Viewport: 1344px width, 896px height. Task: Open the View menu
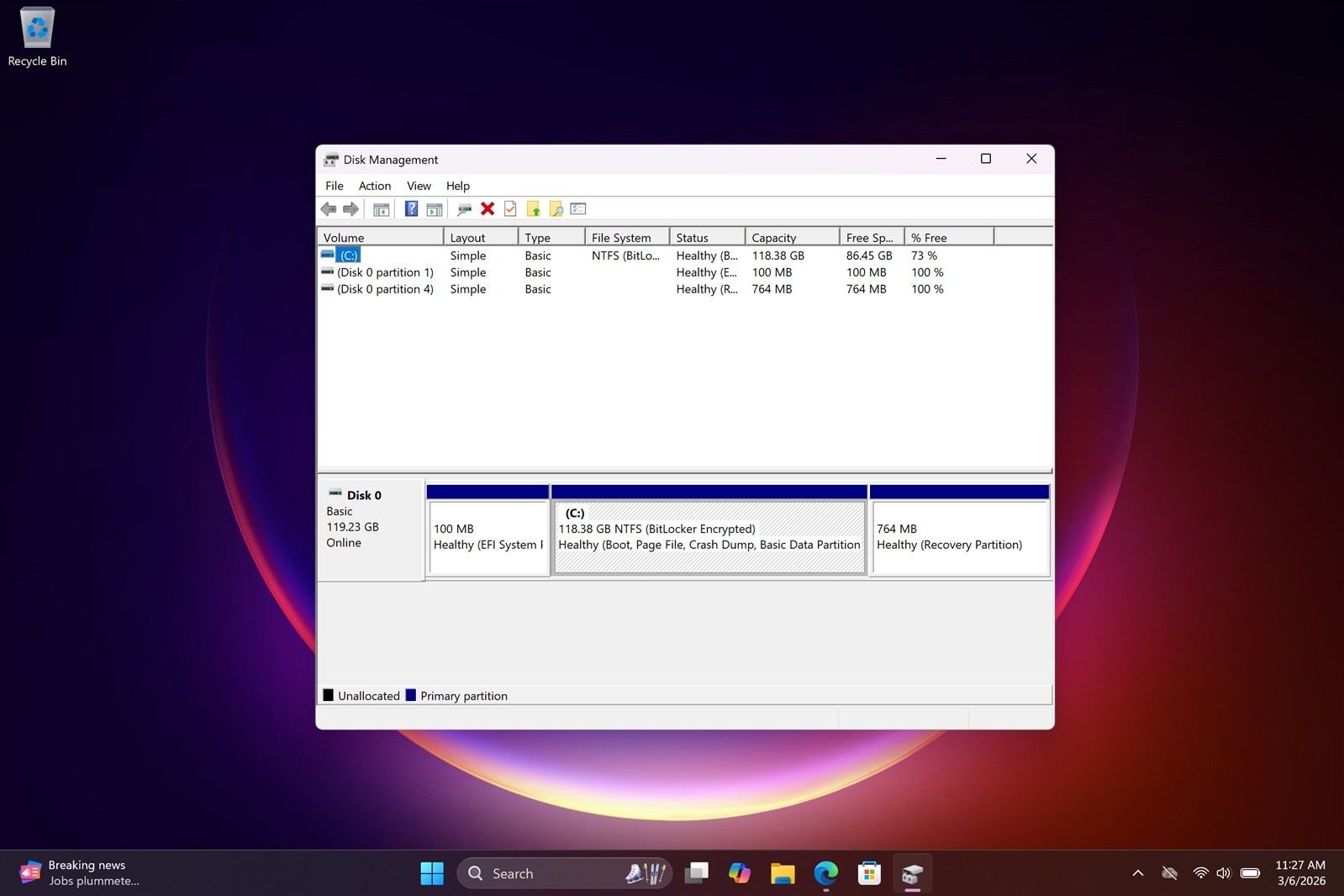tap(419, 186)
